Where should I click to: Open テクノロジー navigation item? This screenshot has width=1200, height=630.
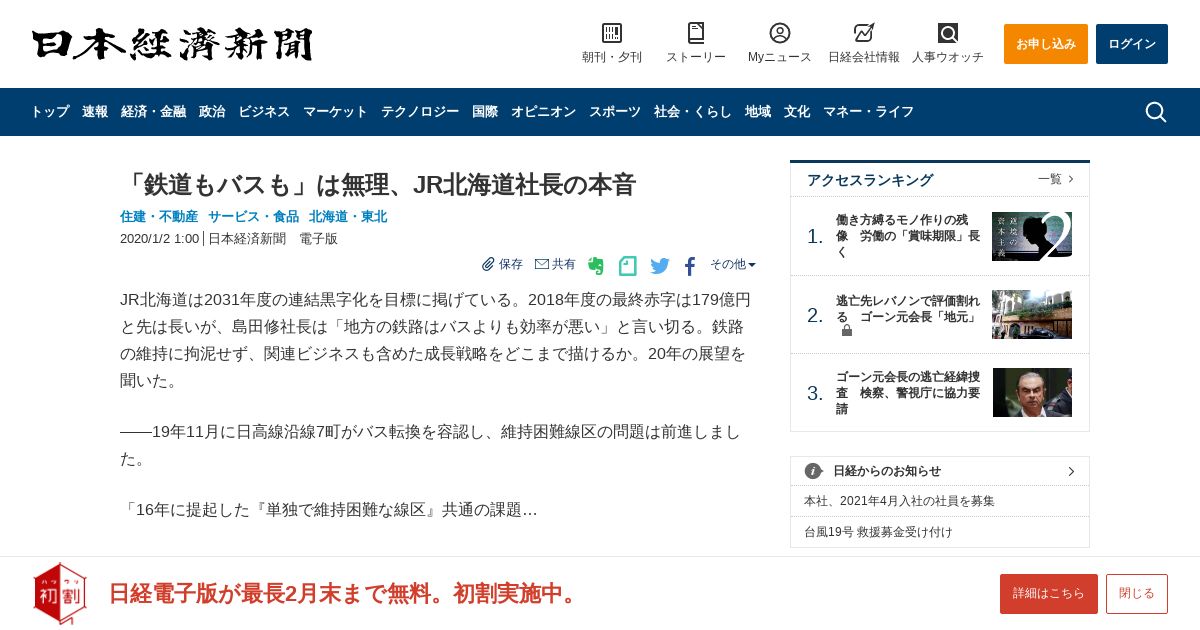click(x=420, y=112)
